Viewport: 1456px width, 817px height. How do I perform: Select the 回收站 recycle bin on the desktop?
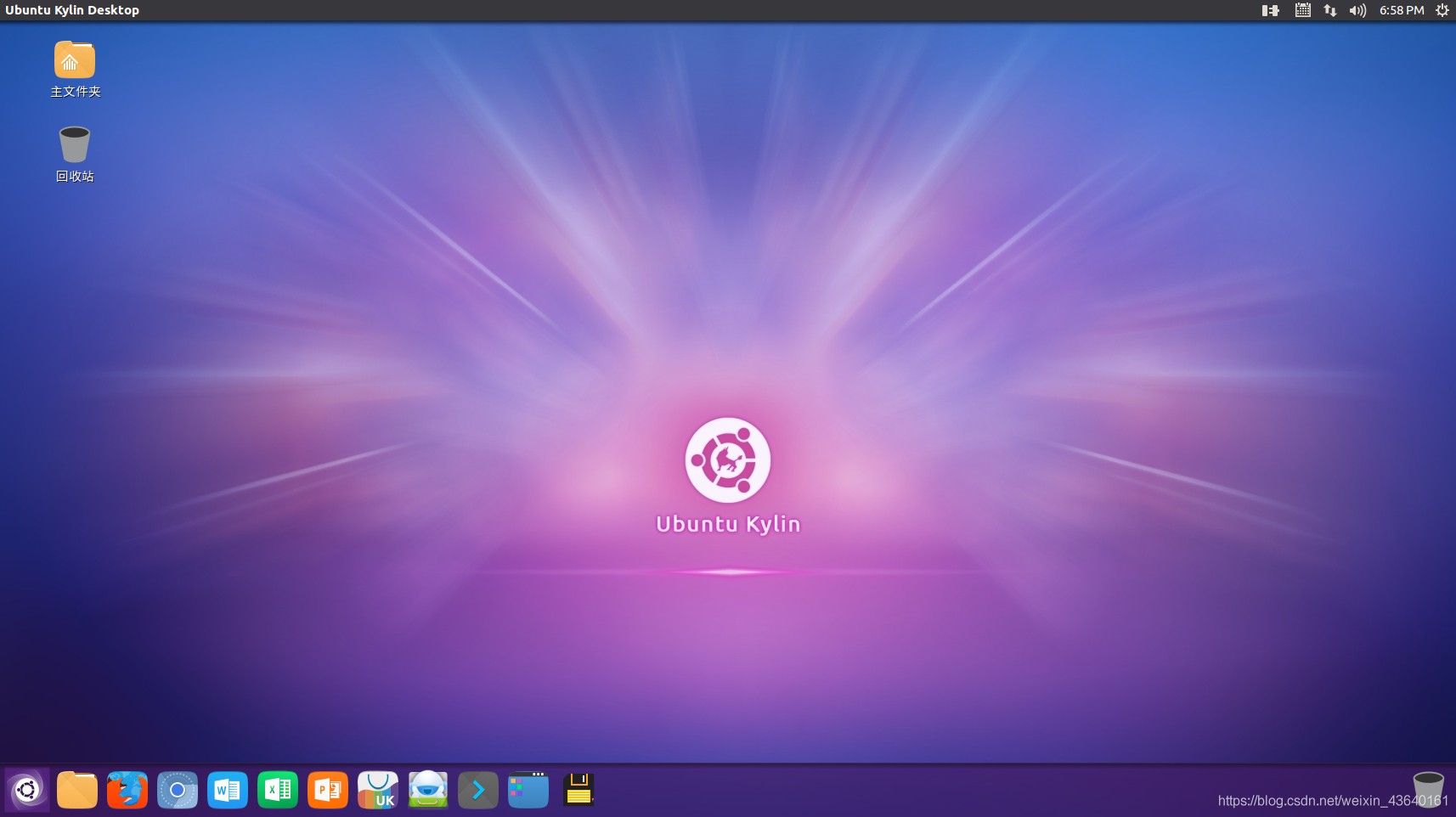coord(75,154)
